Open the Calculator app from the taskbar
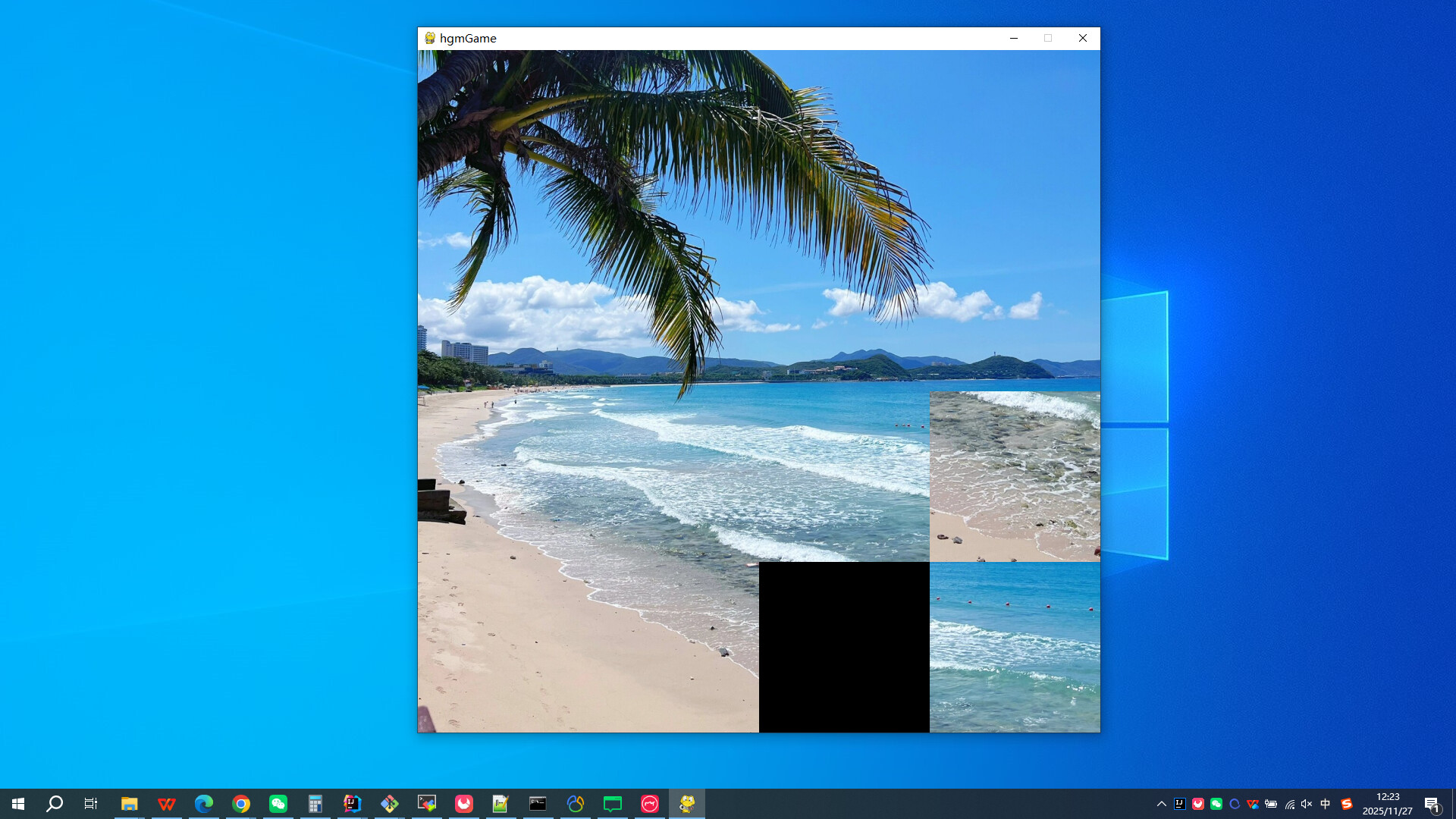The width and height of the screenshot is (1456, 819). [315, 803]
